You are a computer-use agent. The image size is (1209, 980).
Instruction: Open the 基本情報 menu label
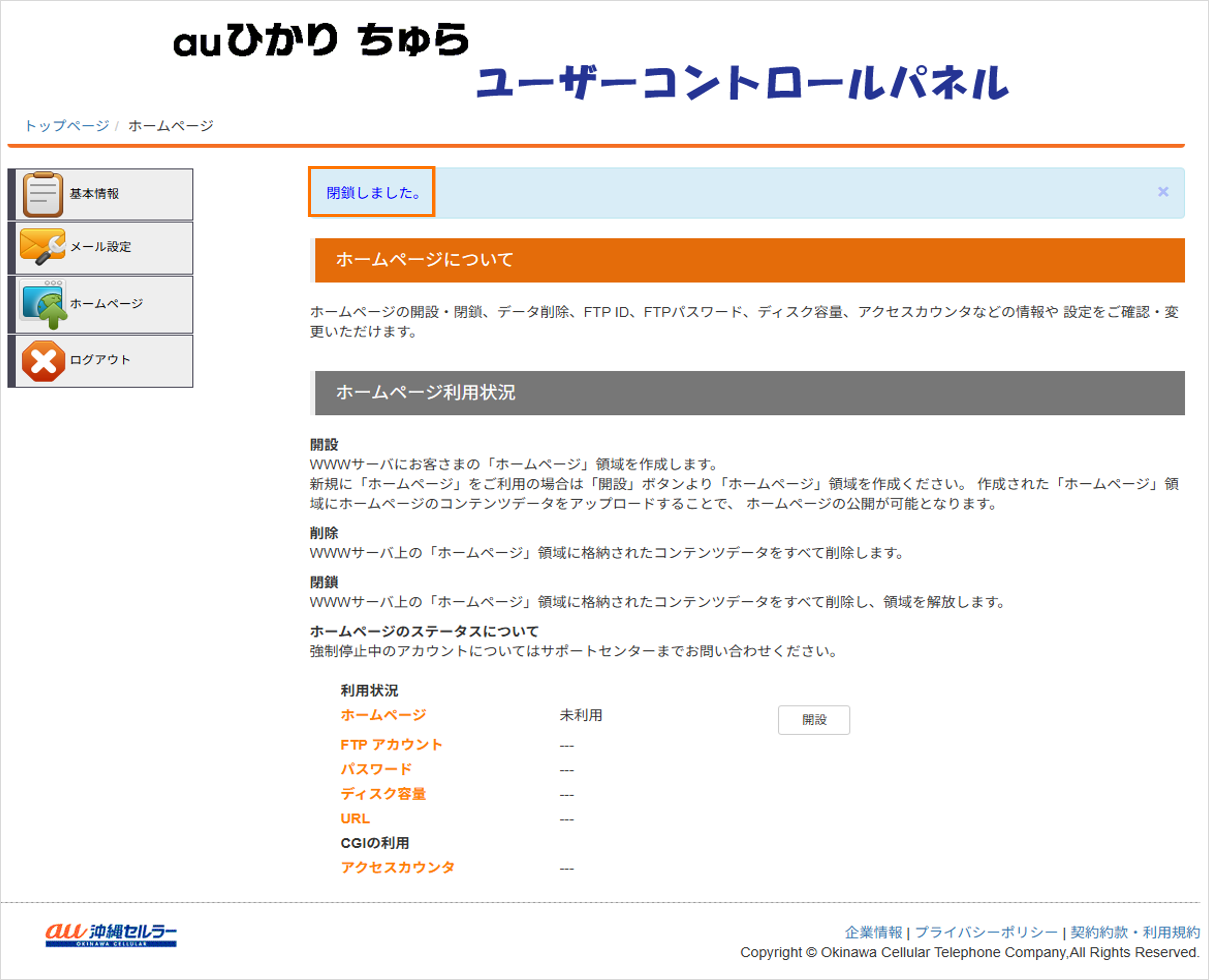94,194
